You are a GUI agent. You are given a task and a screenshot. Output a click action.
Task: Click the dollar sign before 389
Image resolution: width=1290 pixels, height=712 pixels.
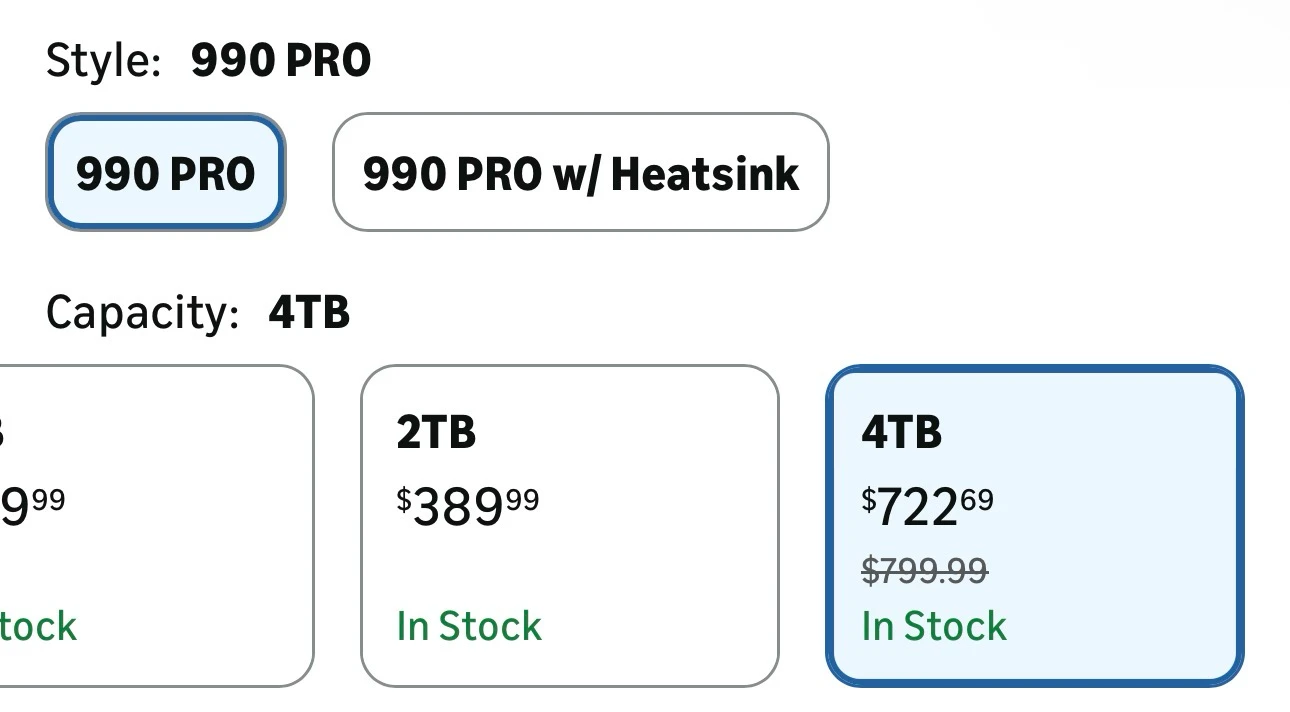[x=404, y=499]
